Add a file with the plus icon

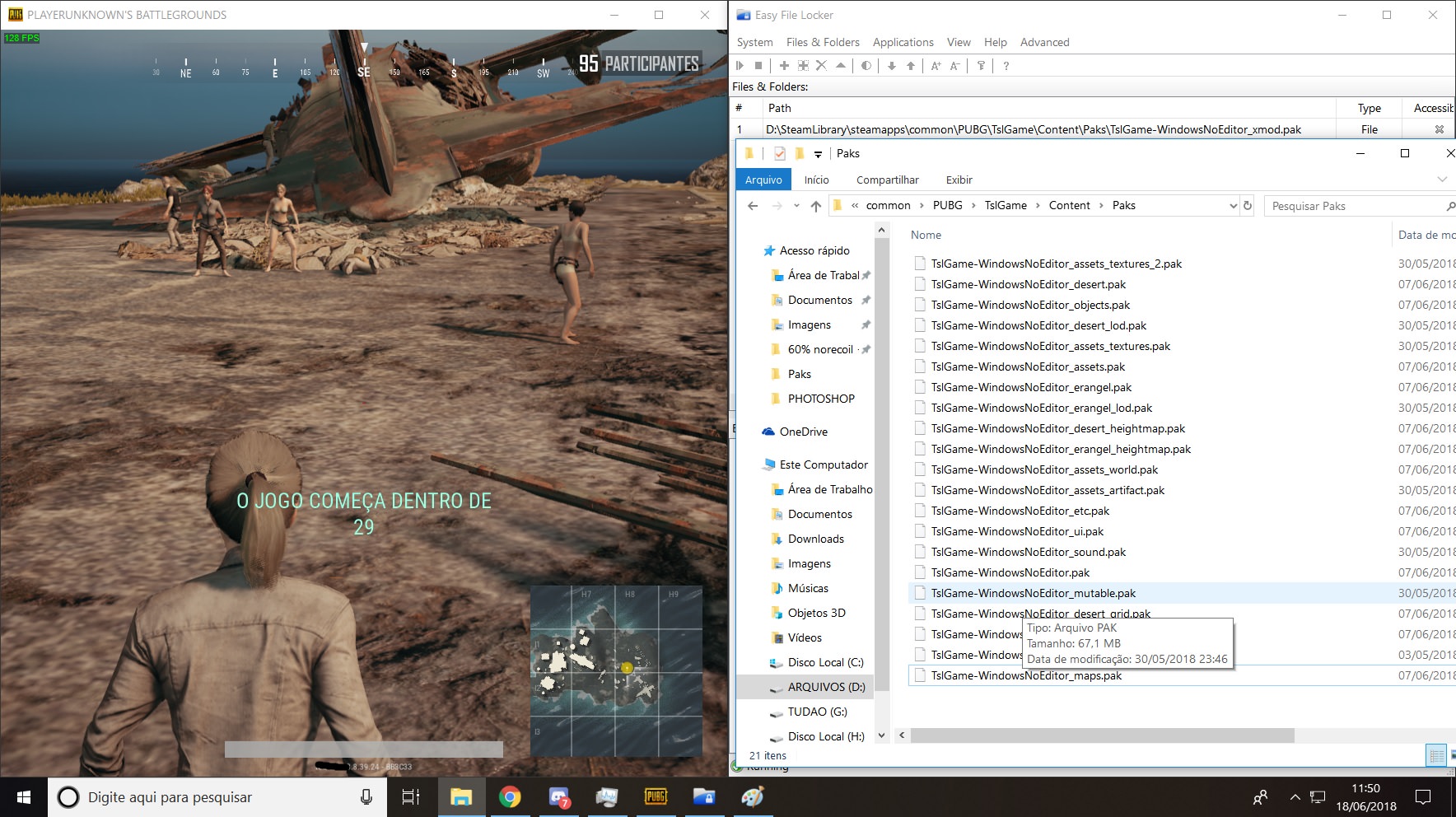pos(784,66)
